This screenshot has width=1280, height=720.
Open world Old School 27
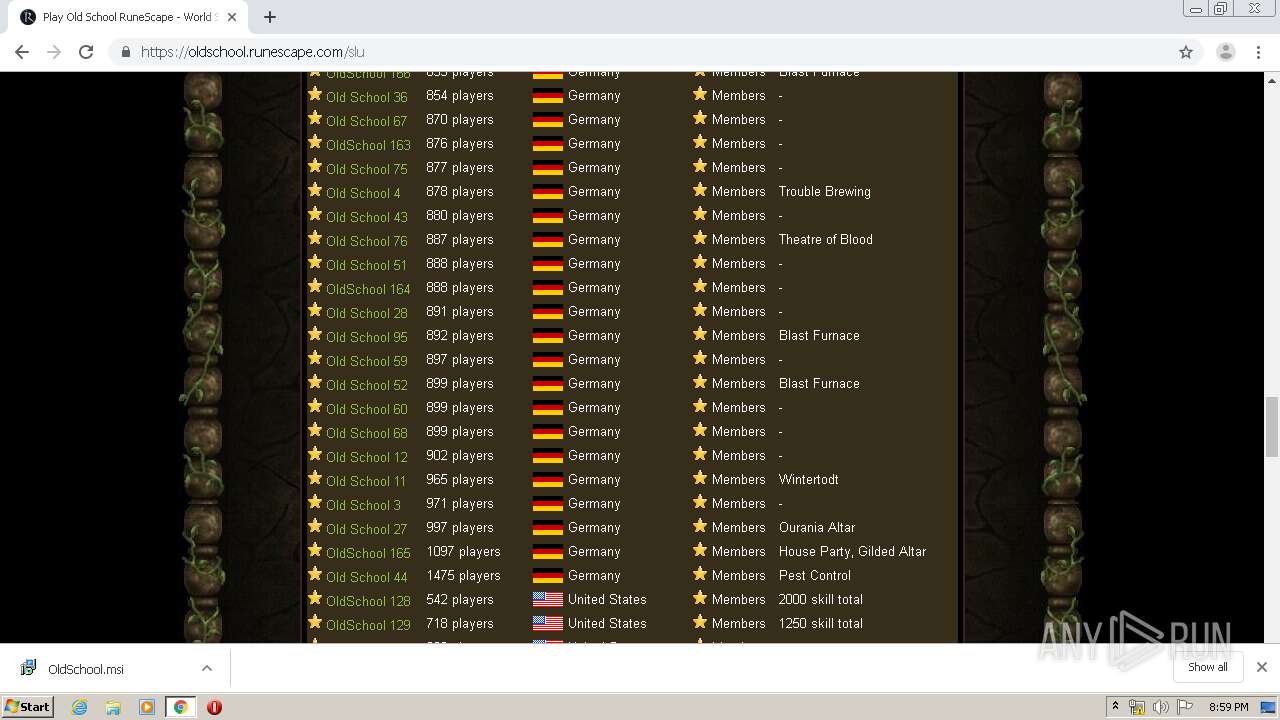(366, 529)
